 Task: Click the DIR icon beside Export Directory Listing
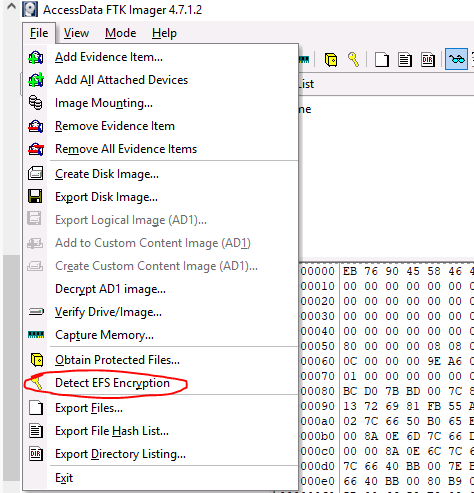36,454
